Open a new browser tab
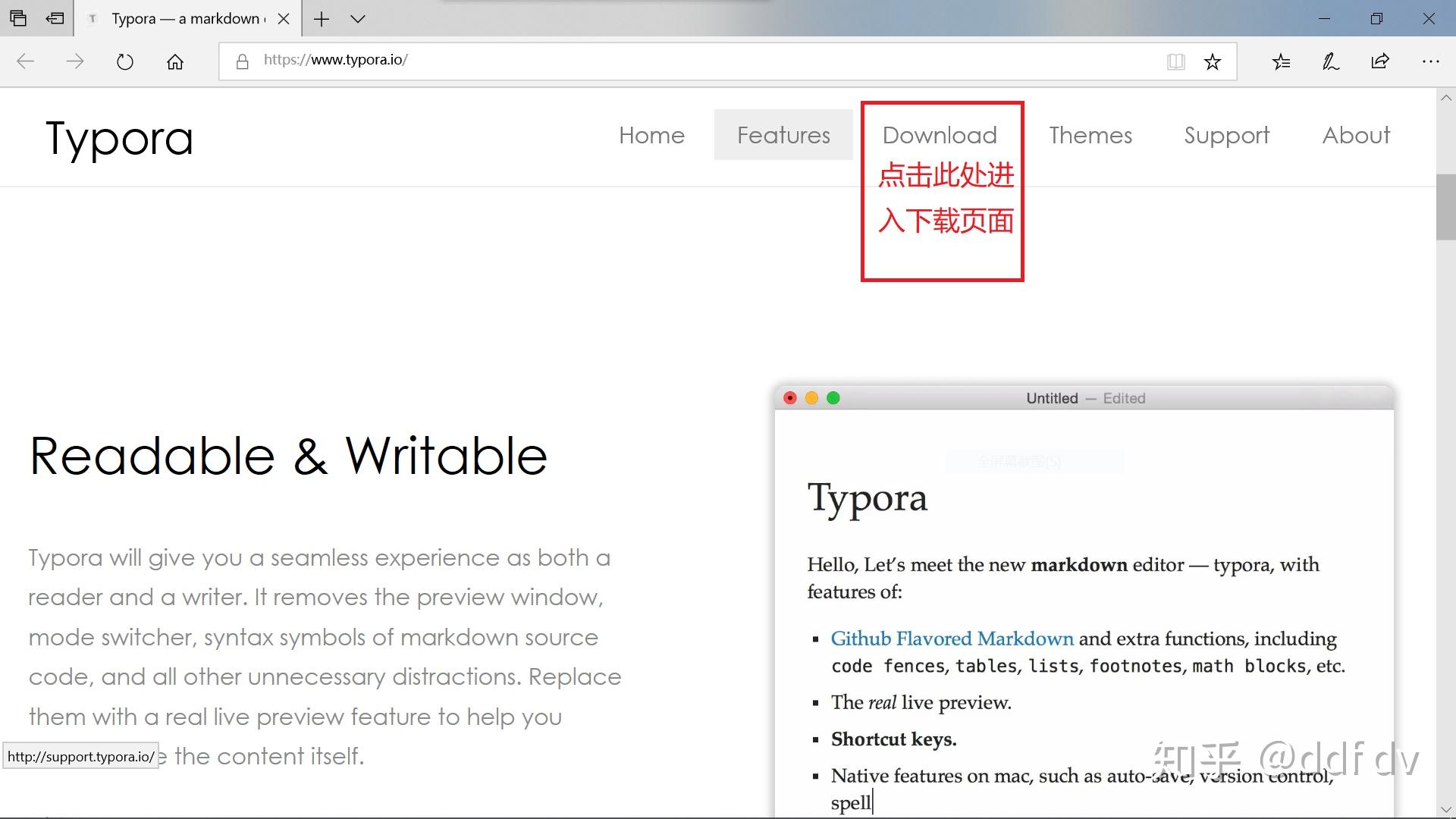 (x=322, y=19)
